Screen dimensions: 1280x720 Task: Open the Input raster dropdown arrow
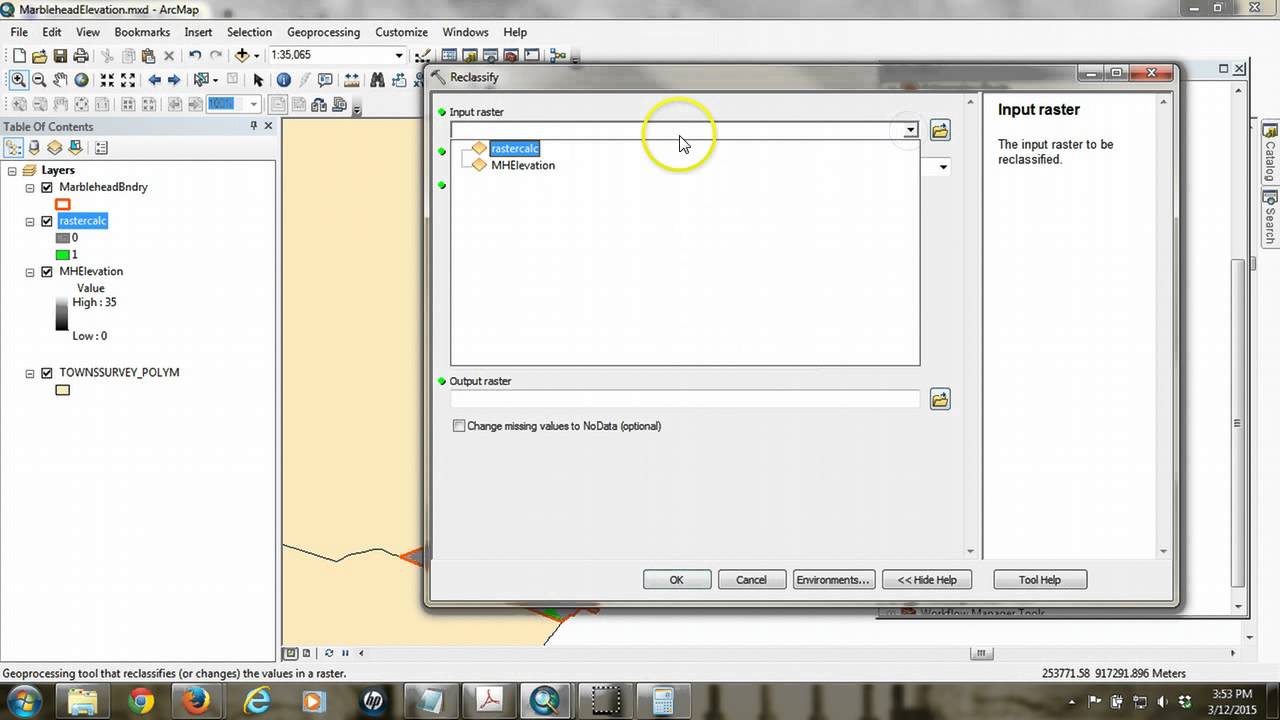(911, 130)
